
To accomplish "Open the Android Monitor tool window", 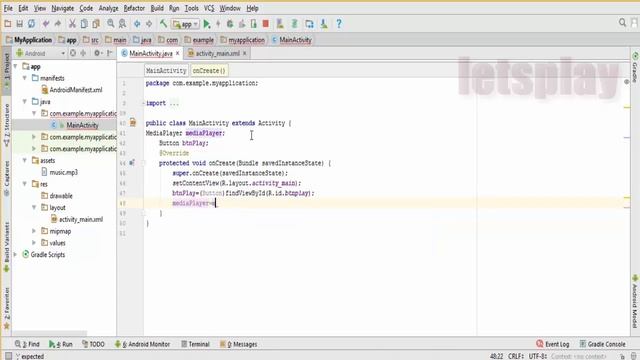I will click(x=142, y=344).
